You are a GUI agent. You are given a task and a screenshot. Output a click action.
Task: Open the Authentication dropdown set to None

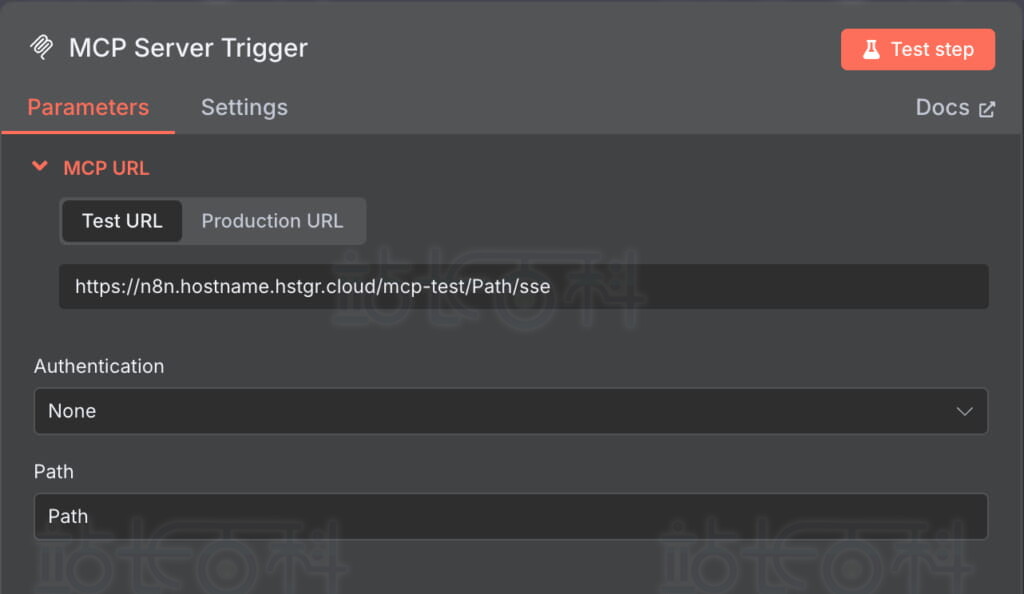tap(510, 411)
